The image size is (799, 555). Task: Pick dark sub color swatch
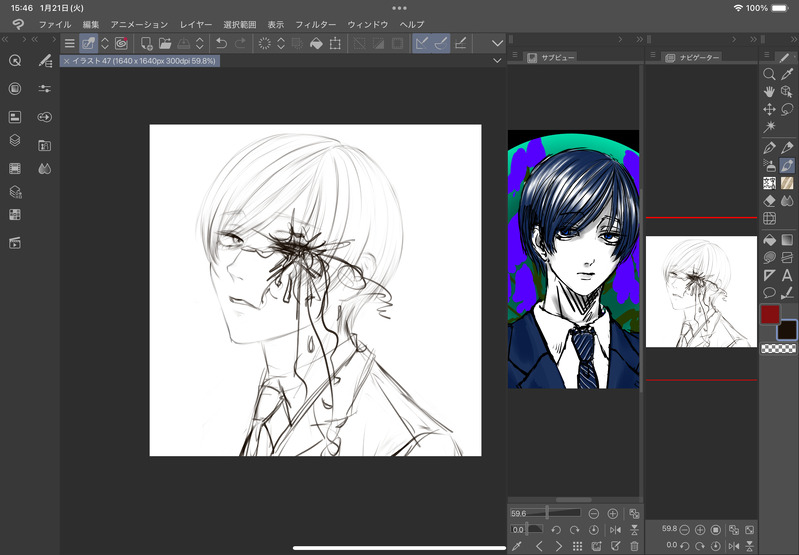787,330
